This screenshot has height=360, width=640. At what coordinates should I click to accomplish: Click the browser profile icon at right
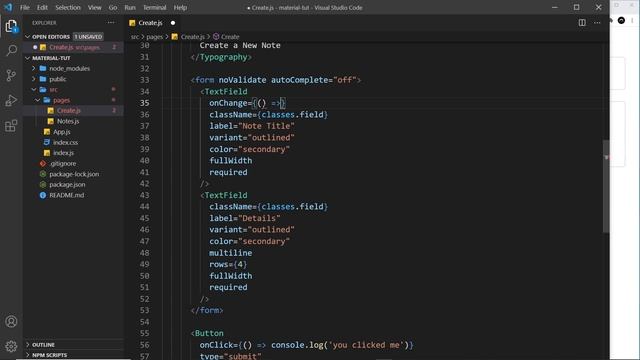(x=621, y=20)
